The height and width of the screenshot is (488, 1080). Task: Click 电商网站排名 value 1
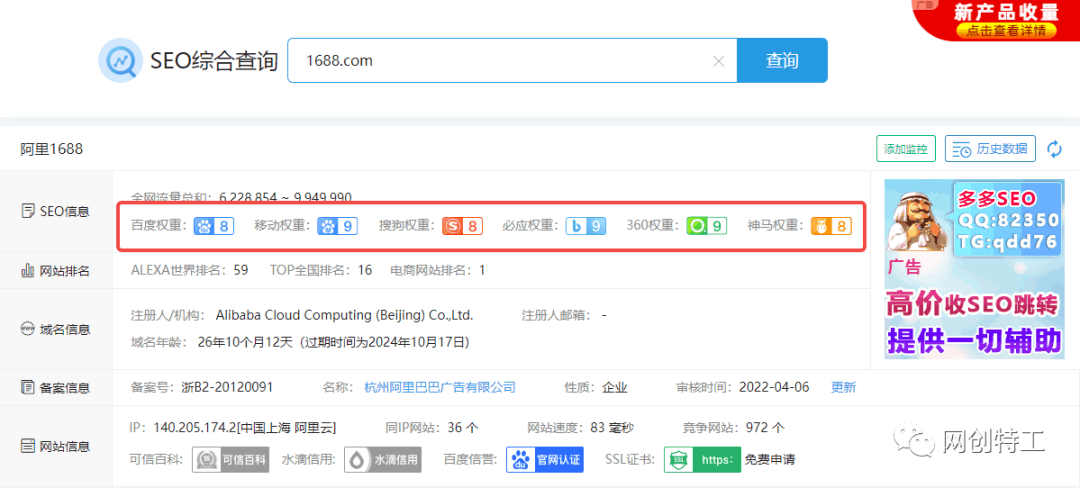coord(482,270)
